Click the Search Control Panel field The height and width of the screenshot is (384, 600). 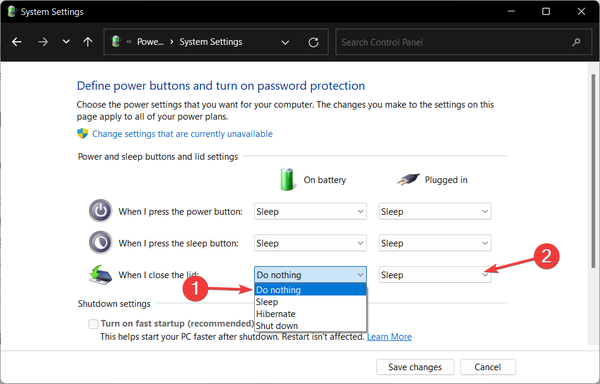coord(464,42)
